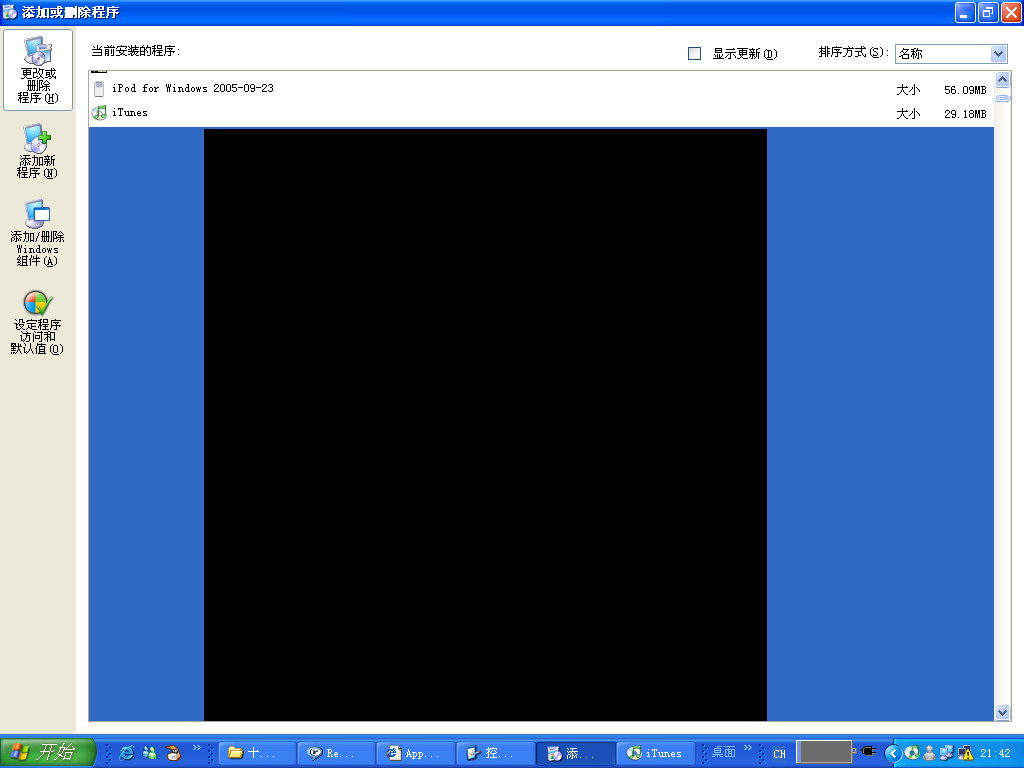The image size is (1024, 768).
Task: Click the title bar window icon
Action: click(x=10, y=12)
